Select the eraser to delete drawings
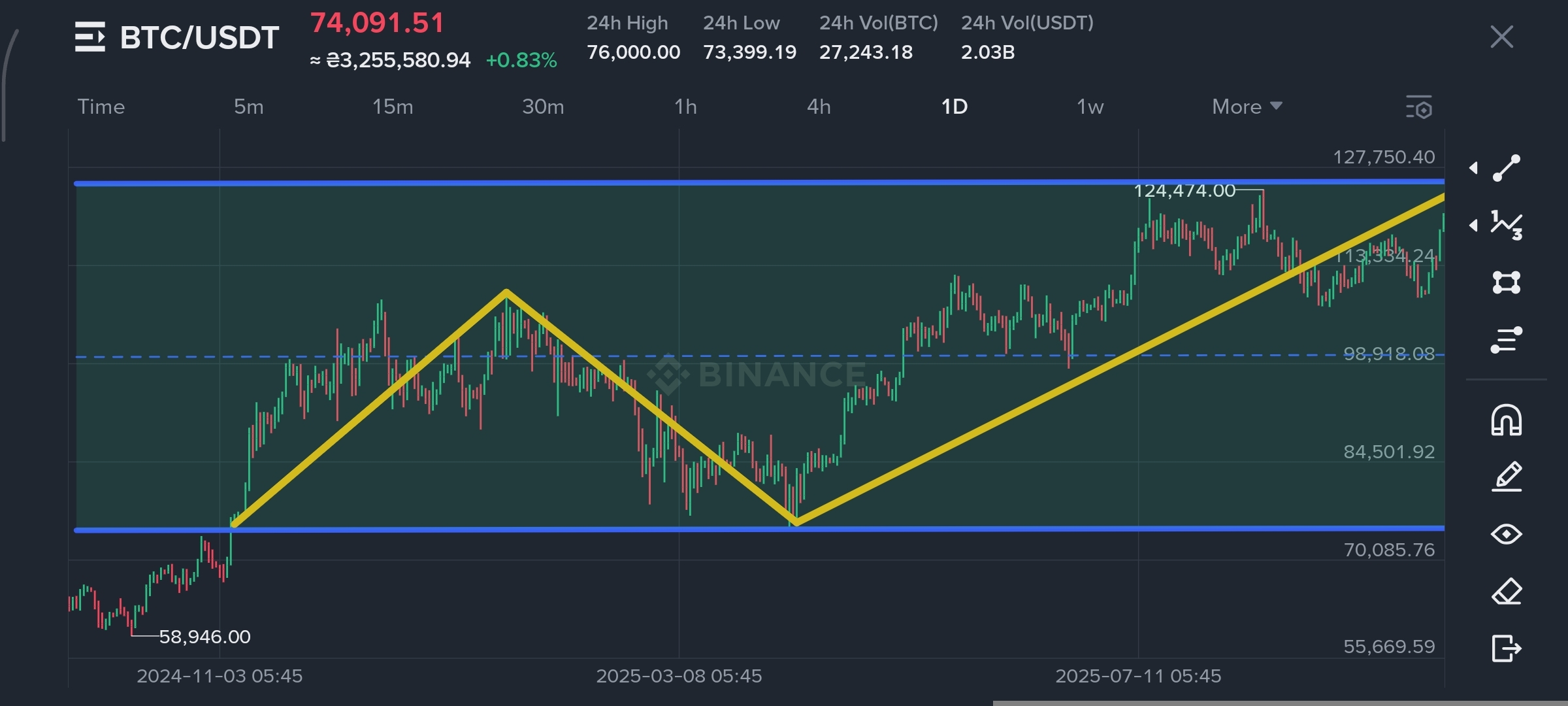The width and height of the screenshot is (1568, 706). pyautogui.click(x=1507, y=592)
